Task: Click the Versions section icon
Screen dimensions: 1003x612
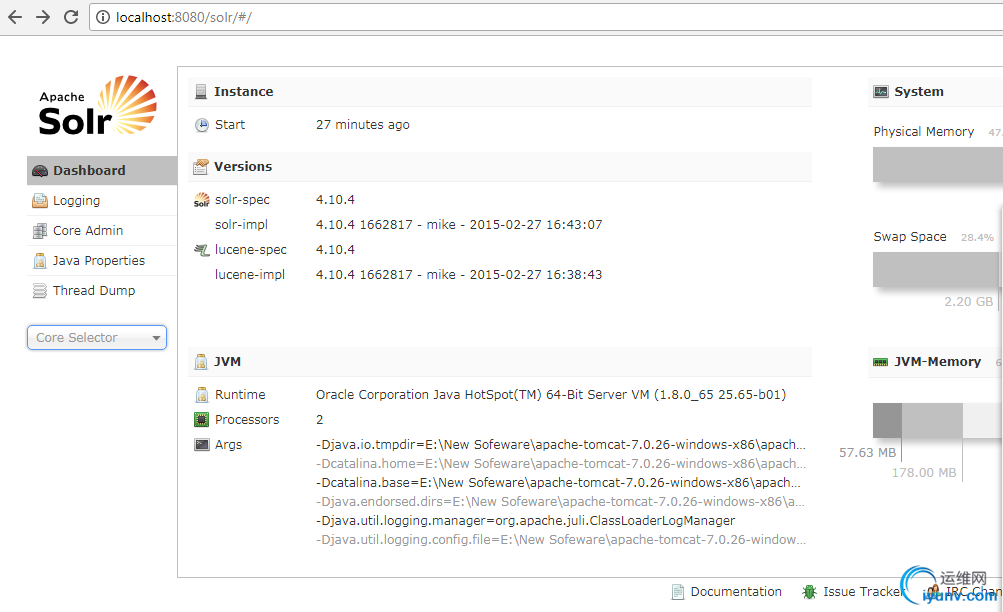Action: [x=201, y=167]
